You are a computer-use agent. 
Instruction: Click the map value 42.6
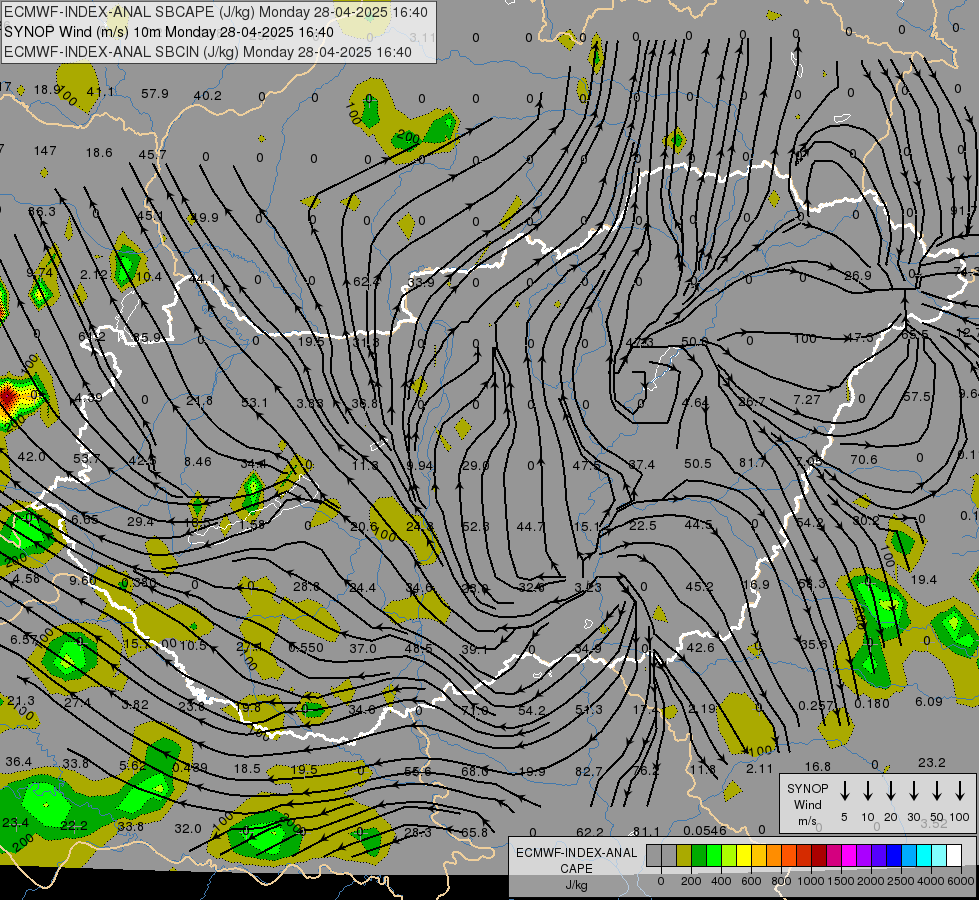(701, 648)
